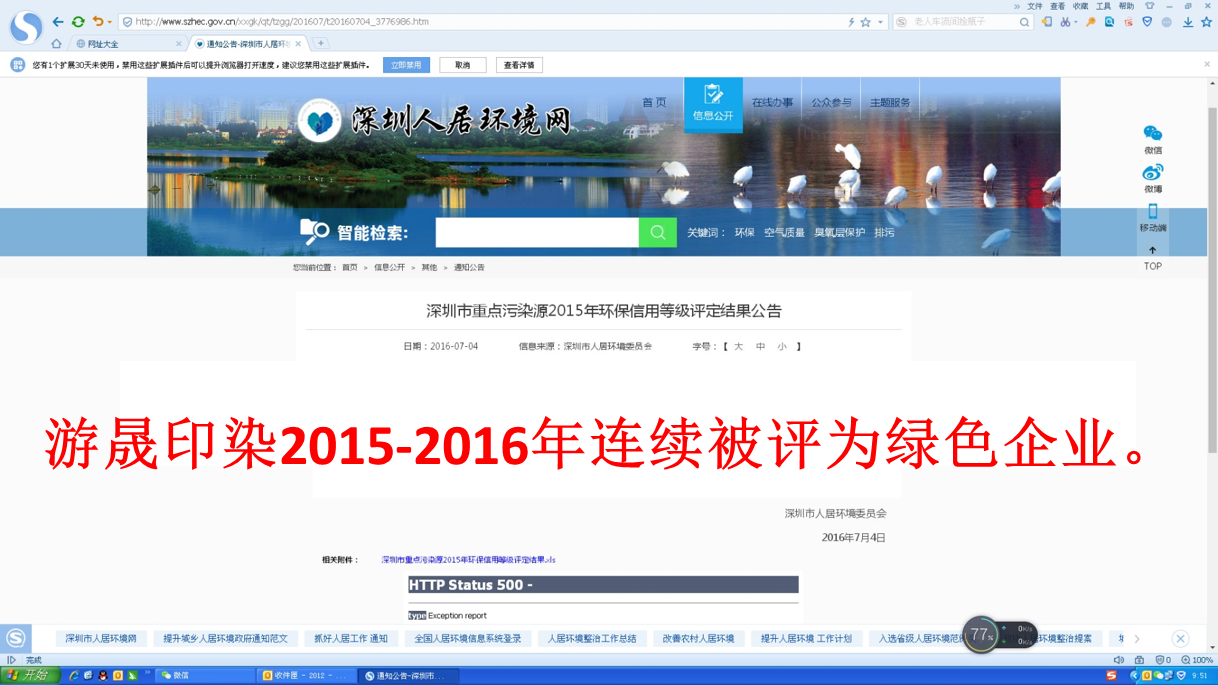Viewport: 1218px width, 685px height.
Task: Click 公众参与 in site navigation
Action: (831, 103)
